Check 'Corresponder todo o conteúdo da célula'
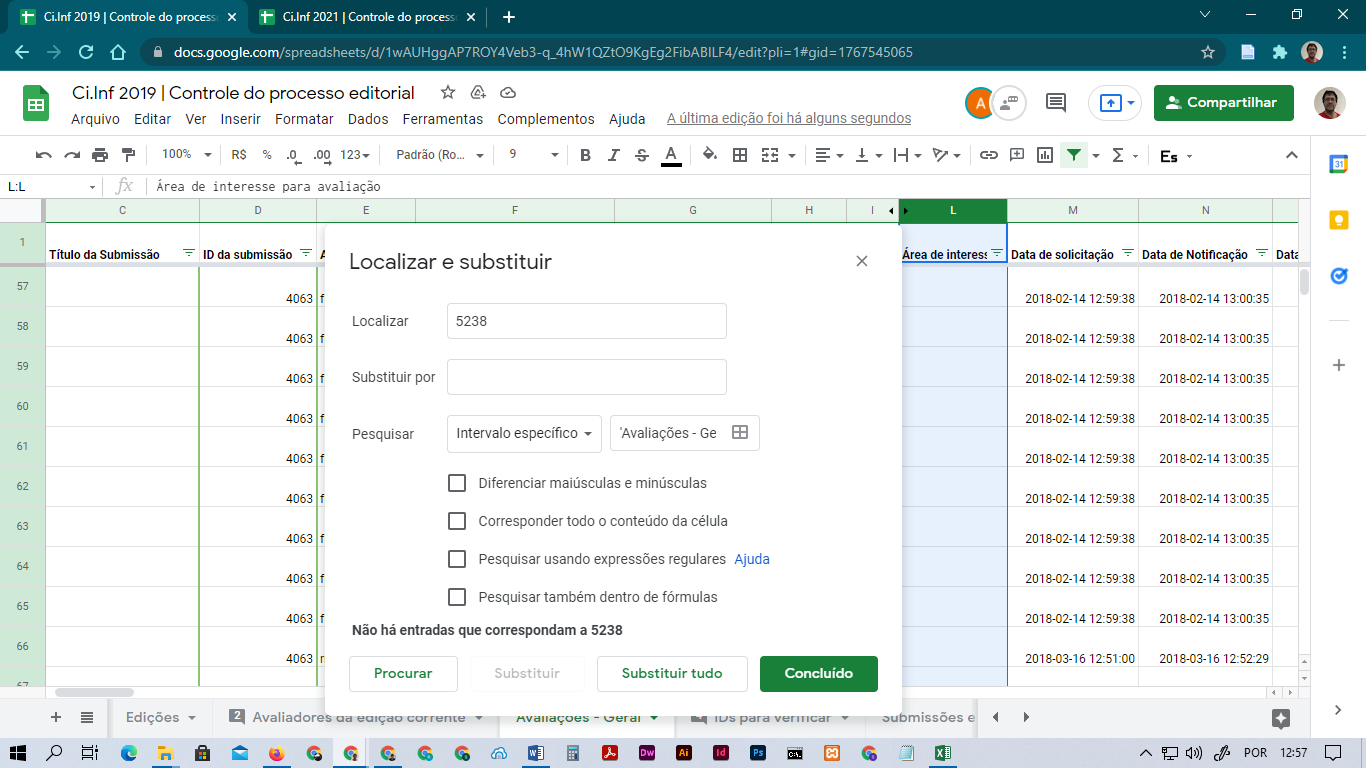Image resolution: width=1366 pixels, height=768 pixels. click(457, 521)
